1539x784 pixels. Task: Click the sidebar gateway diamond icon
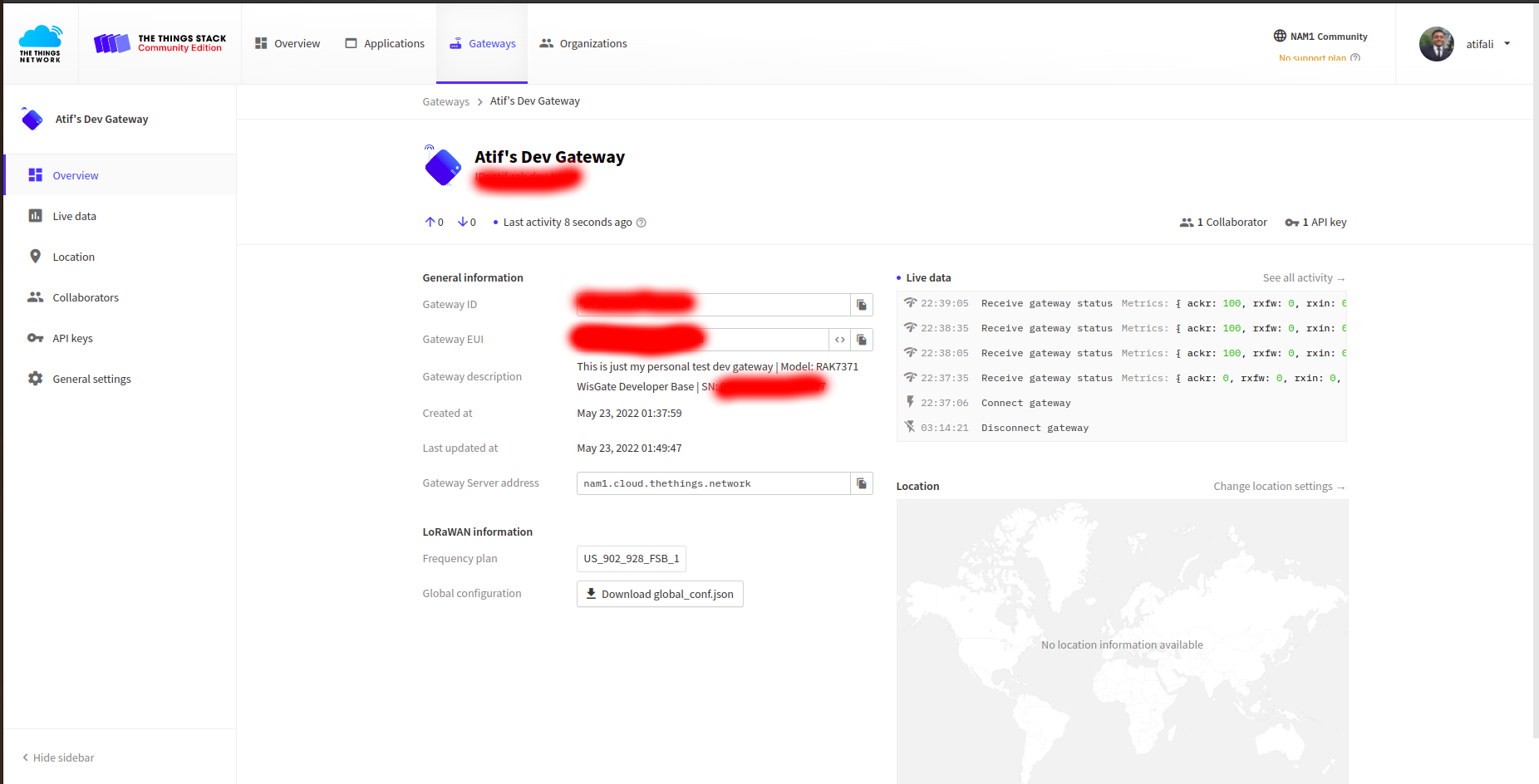pos(32,119)
